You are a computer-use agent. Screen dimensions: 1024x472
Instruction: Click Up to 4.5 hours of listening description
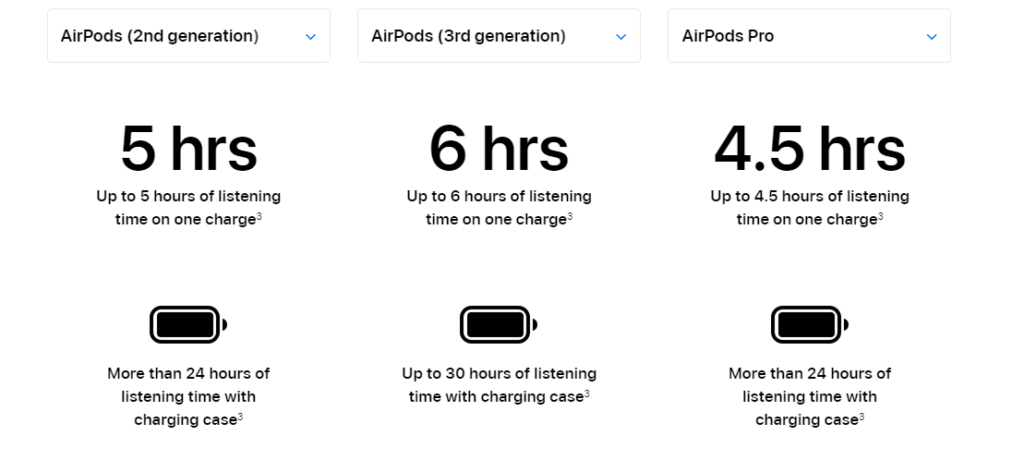pyautogui.click(x=810, y=208)
